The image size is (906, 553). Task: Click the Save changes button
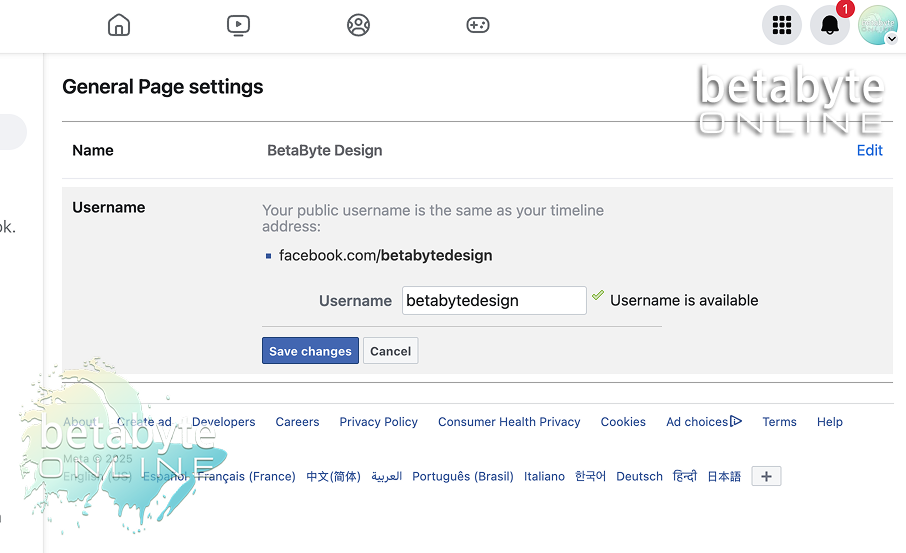(x=310, y=351)
